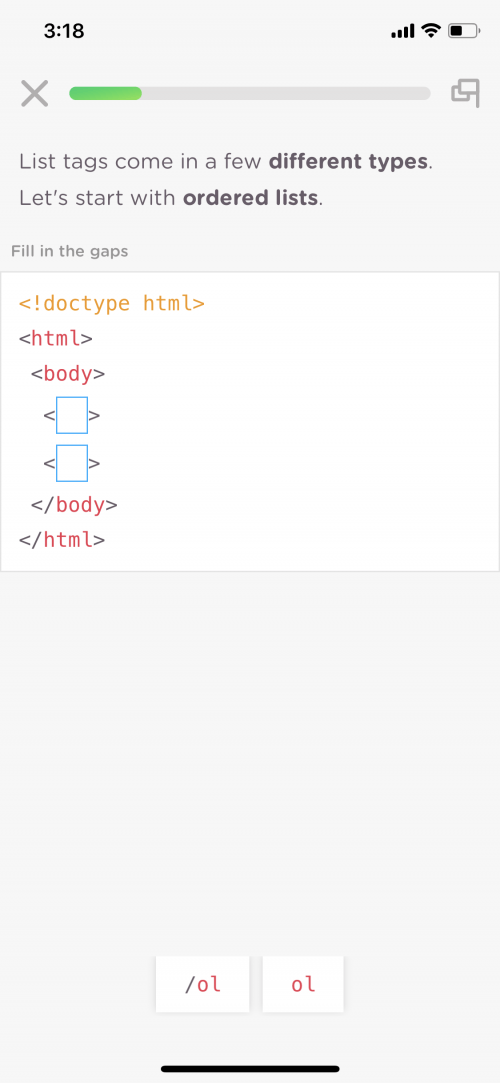Tap the opening body tag line
Viewport: 500px width, 1083px height.
coord(68,374)
